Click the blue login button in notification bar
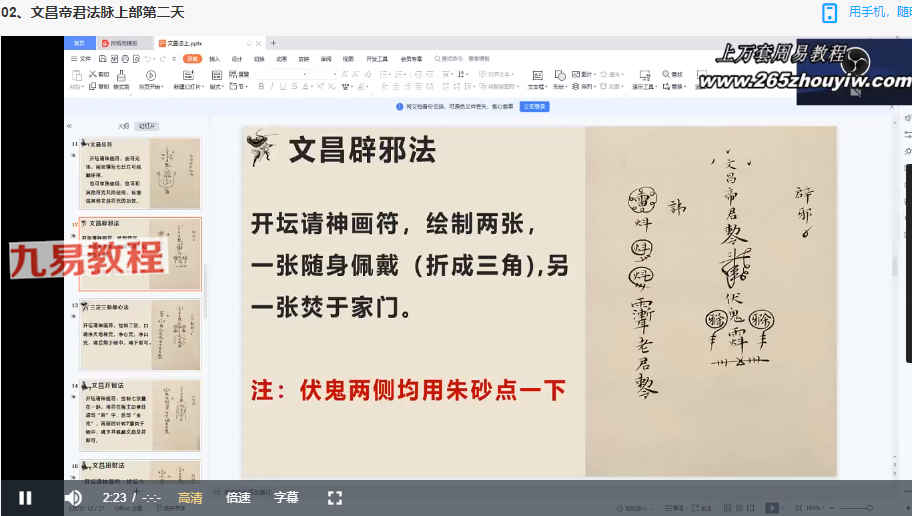Screen dimensions: 912x516 535,106
